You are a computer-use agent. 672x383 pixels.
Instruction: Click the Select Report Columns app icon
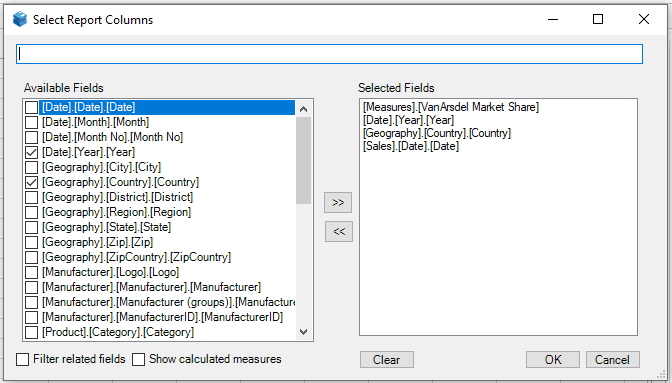[20, 19]
